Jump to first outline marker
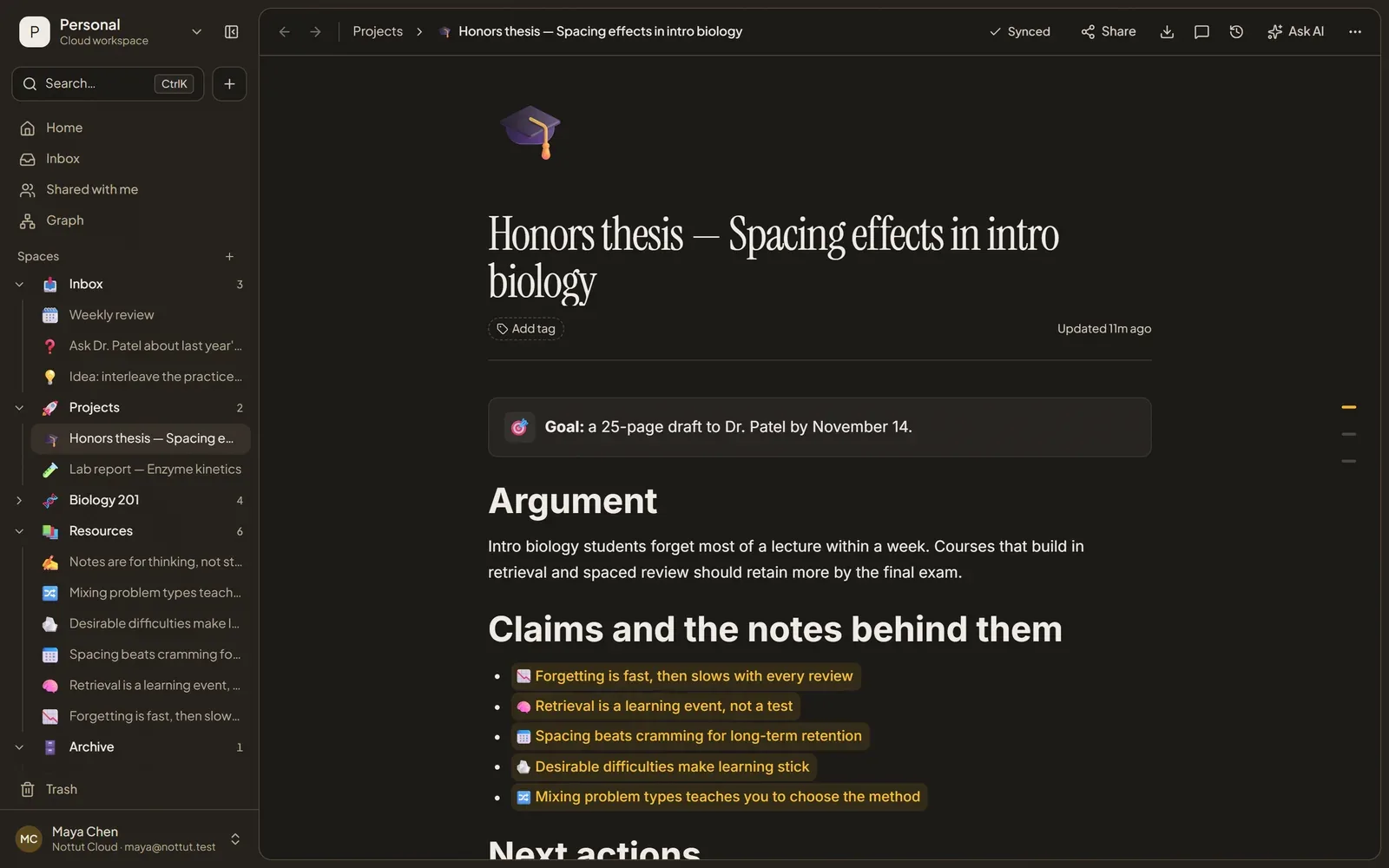 pos(1348,407)
